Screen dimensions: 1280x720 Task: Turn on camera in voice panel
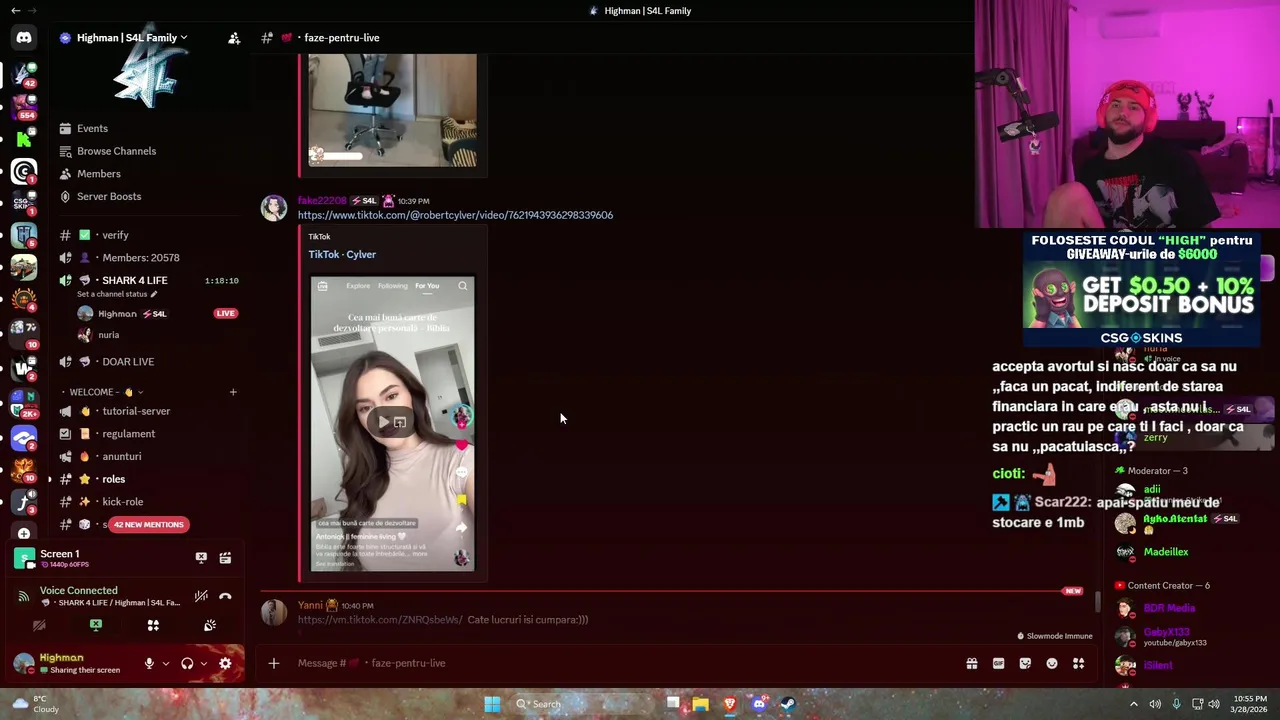click(x=39, y=625)
